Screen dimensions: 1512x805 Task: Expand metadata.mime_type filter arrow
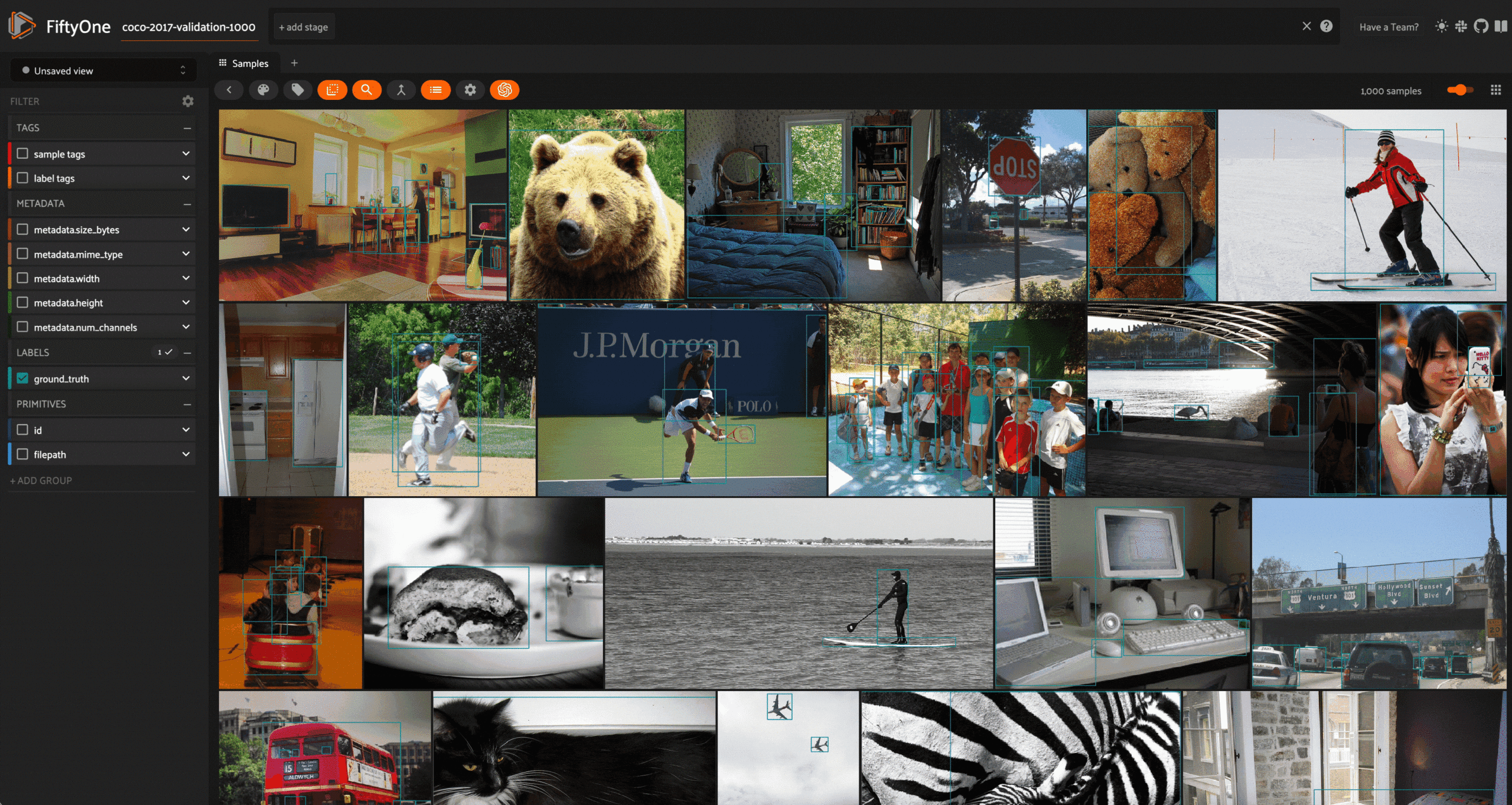tap(186, 254)
